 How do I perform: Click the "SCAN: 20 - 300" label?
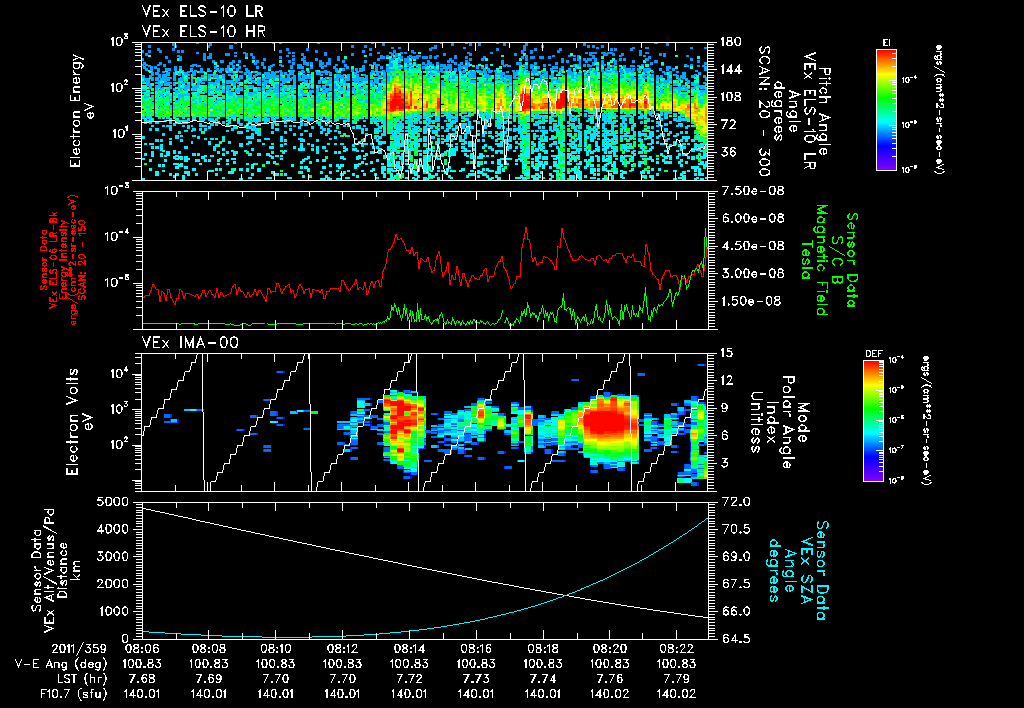pos(763,111)
